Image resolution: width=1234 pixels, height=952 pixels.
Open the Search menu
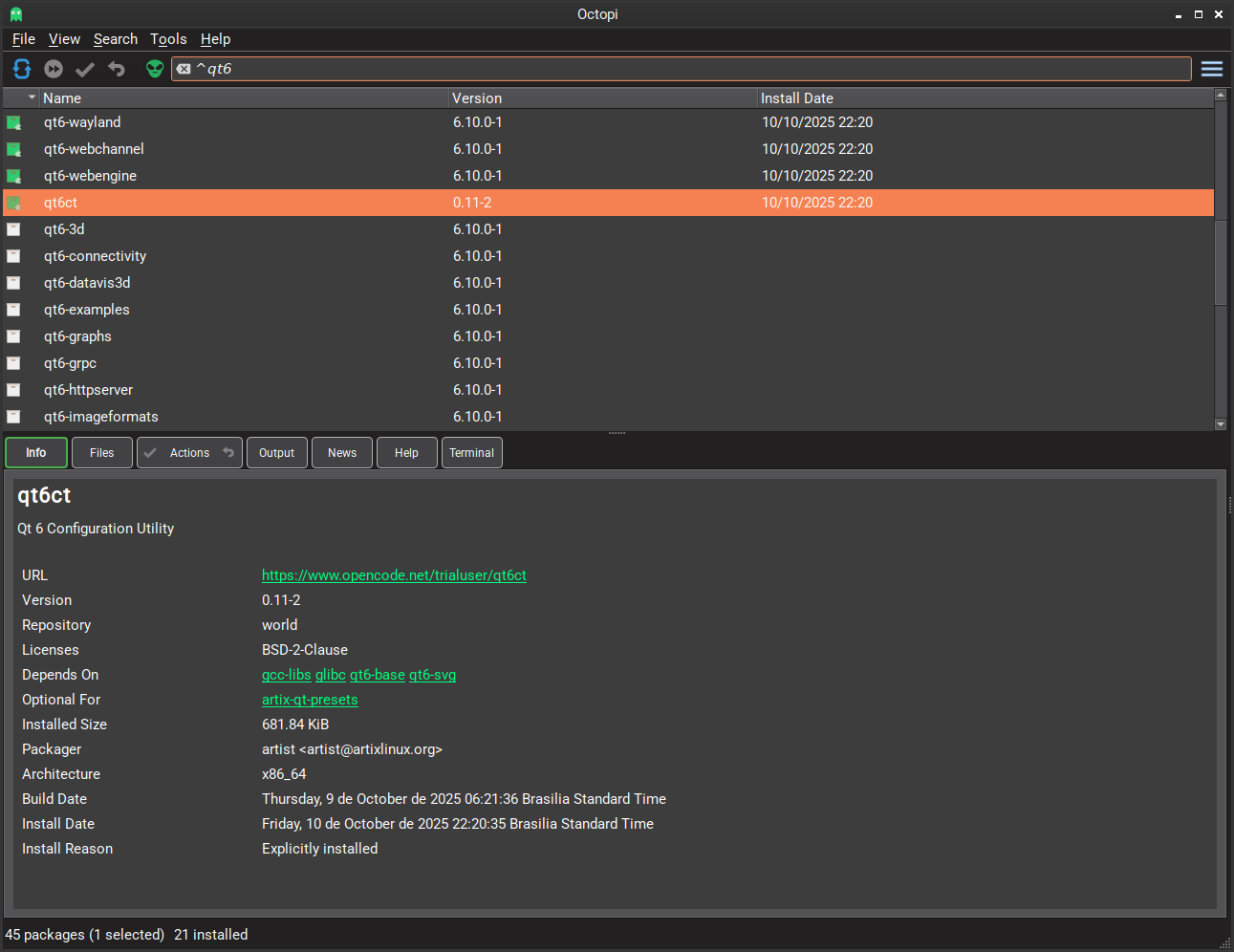coord(116,39)
